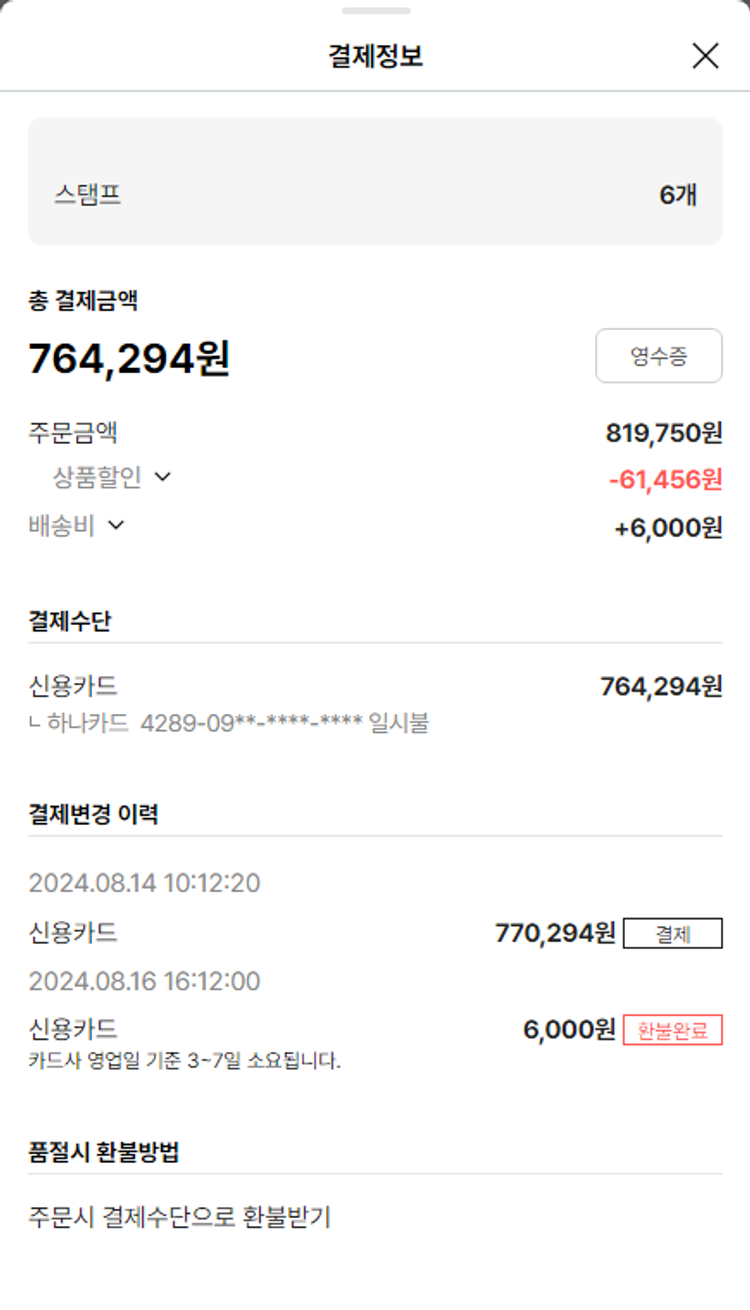This screenshot has width=750, height=1310.
Task: Expand the 상품할인 chevron
Action: 163,477
